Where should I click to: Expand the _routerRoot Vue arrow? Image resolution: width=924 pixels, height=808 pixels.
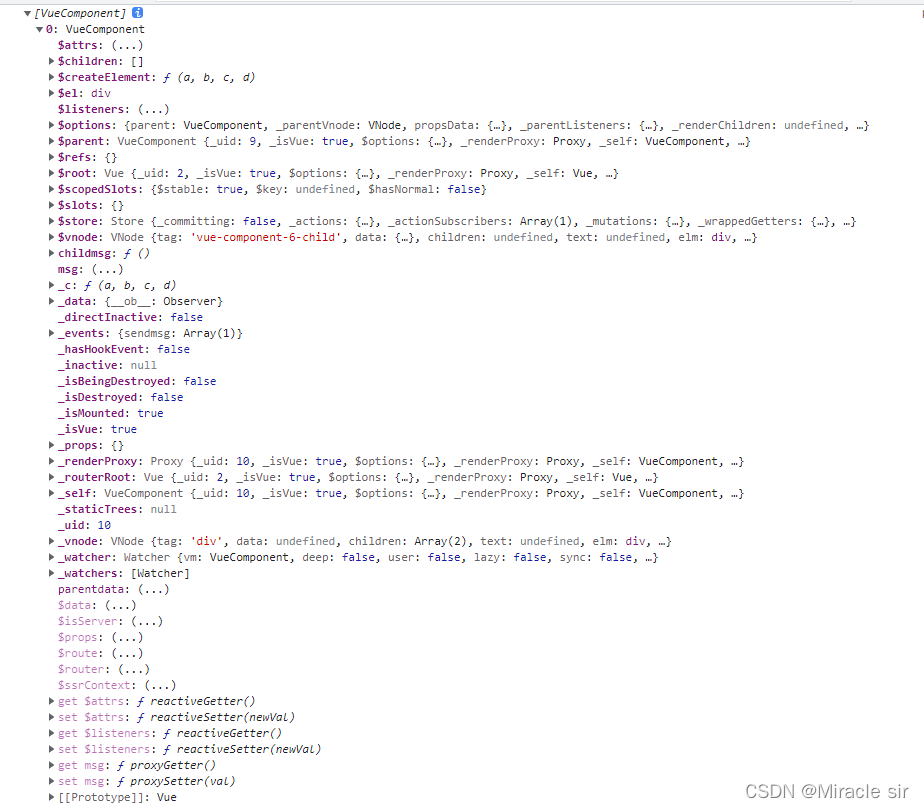point(51,477)
